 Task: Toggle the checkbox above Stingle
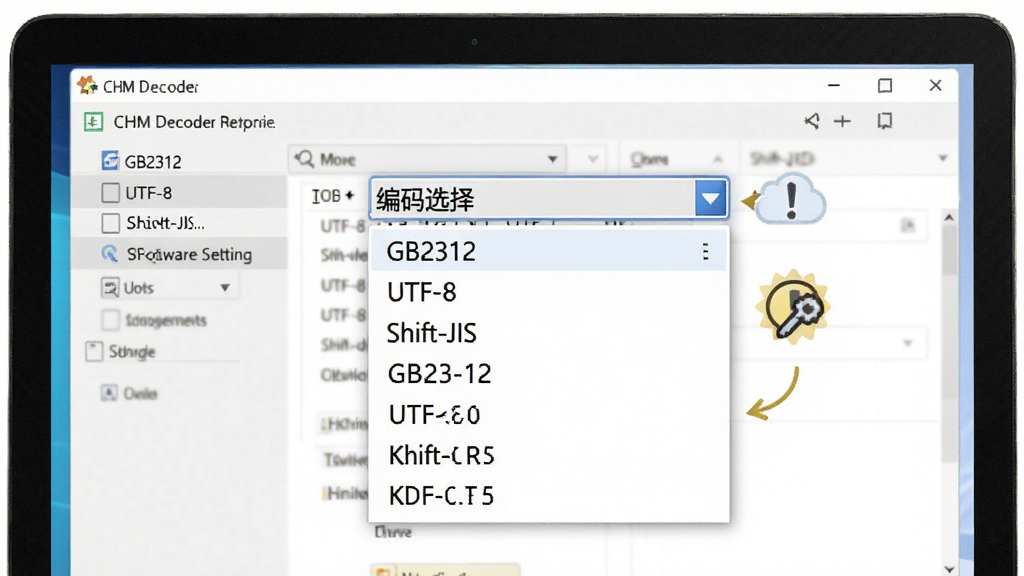coord(110,320)
